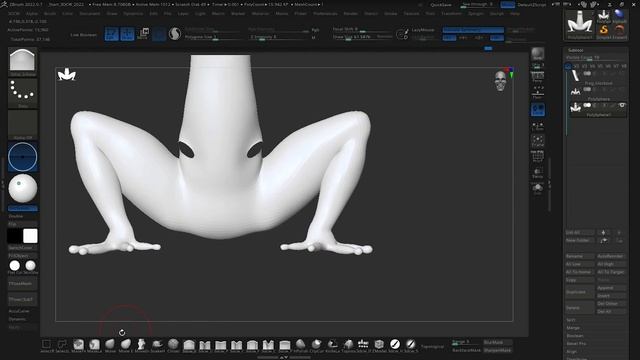Open the Alpha Off selector
The height and width of the screenshot is (360, 640).
tap(22, 124)
